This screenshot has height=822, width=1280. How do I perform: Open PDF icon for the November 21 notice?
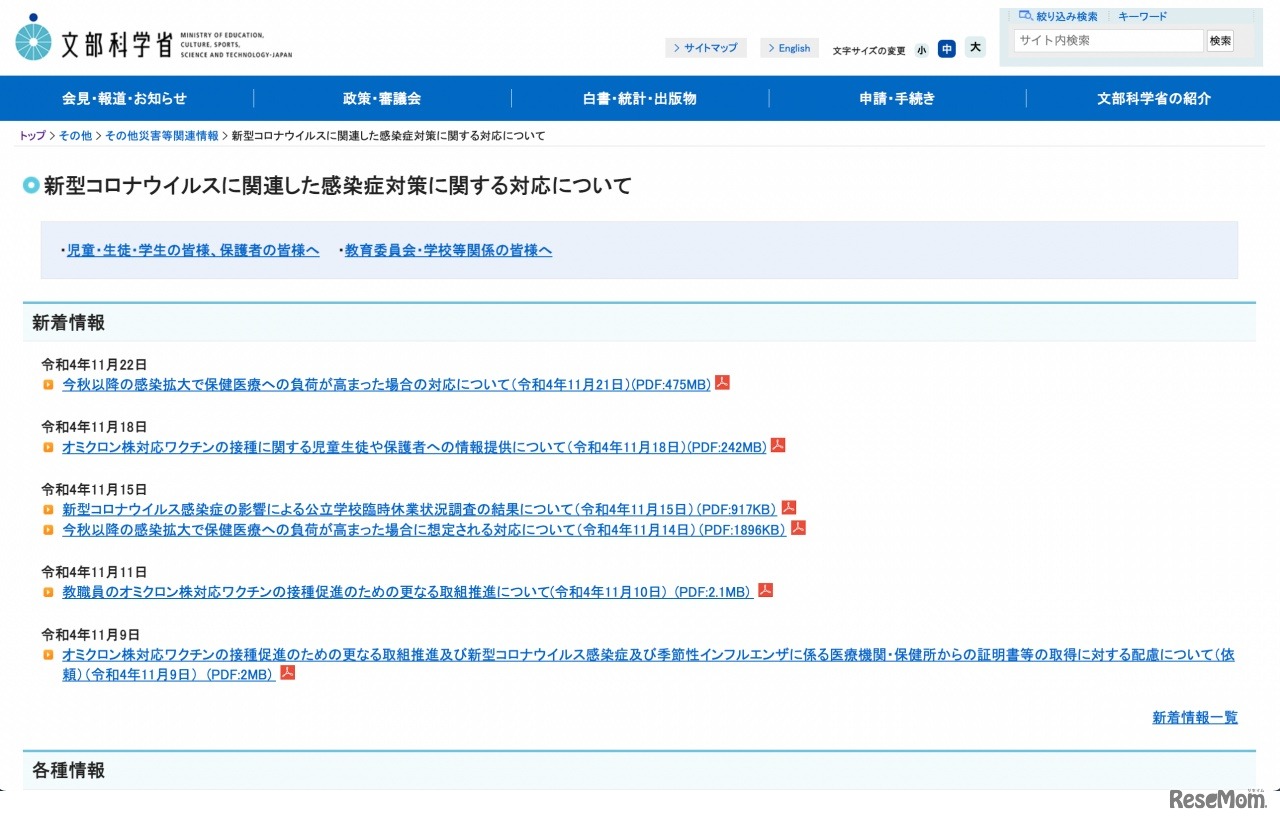tap(722, 383)
